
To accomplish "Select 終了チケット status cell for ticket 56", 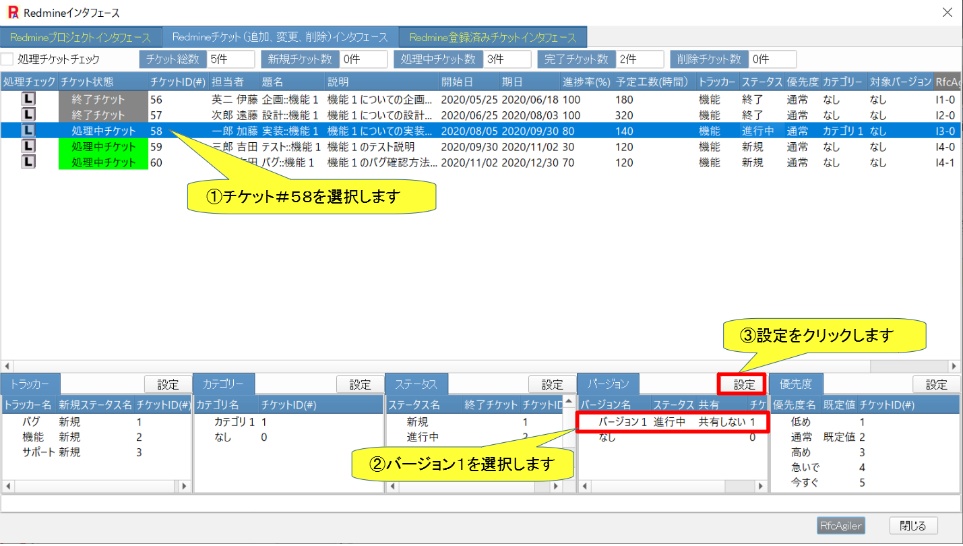I will click(x=103, y=99).
